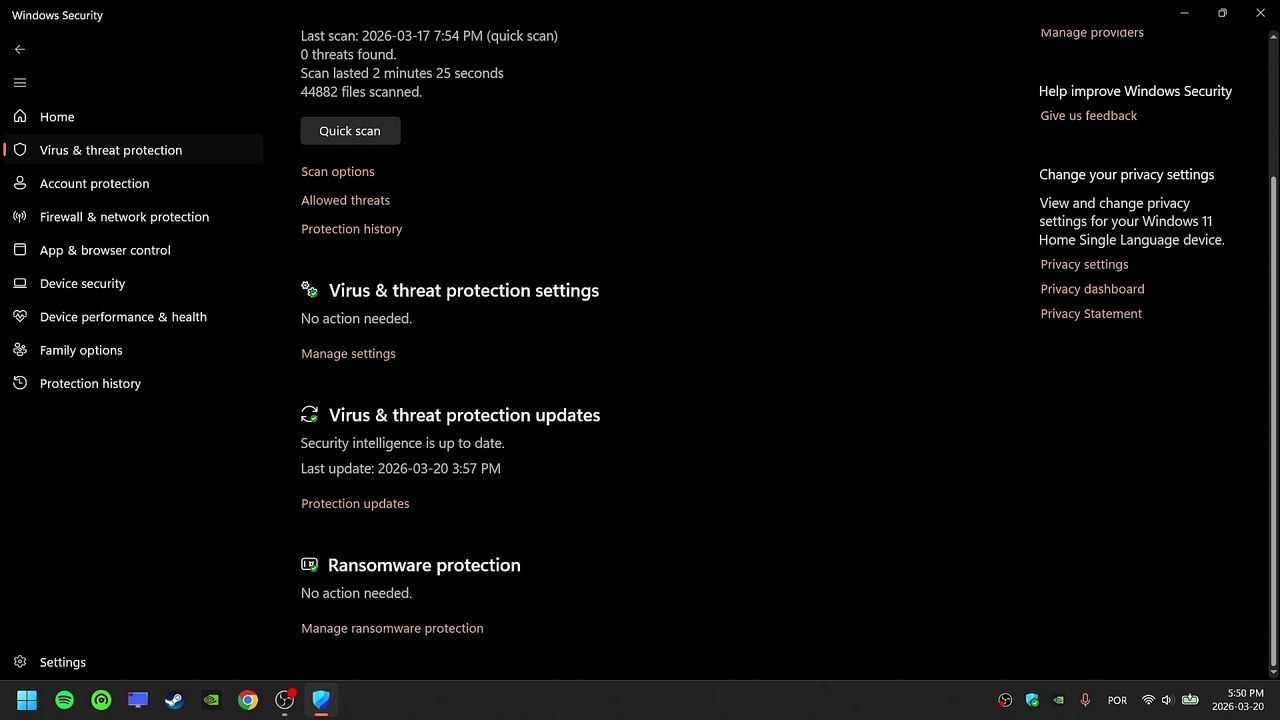The height and width of the screenshot is (720, 1280).
Task: Click the gears icon beside protection settings heading
Action: click(310, 290)
